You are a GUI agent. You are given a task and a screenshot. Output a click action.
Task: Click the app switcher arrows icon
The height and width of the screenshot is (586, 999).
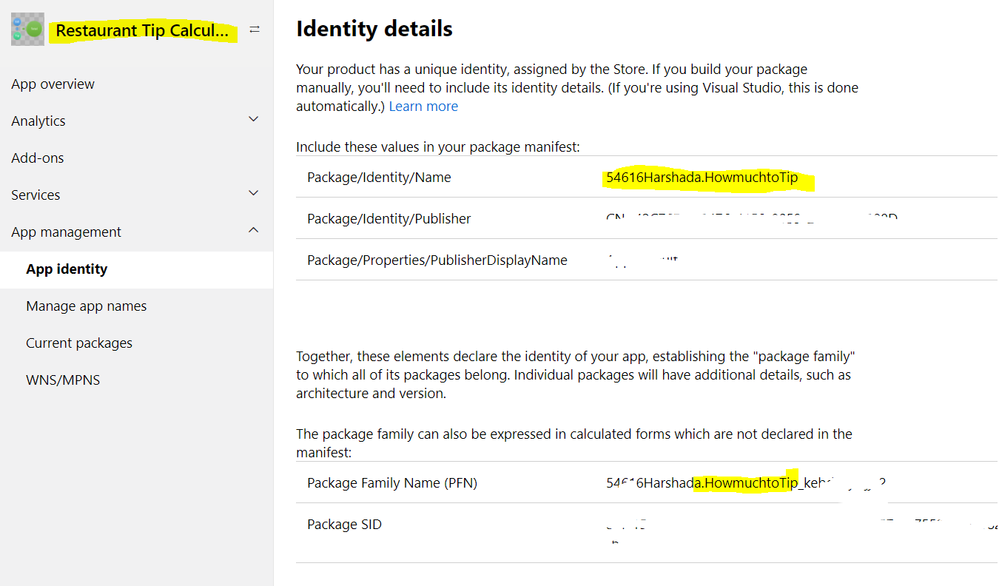[254, 30]
